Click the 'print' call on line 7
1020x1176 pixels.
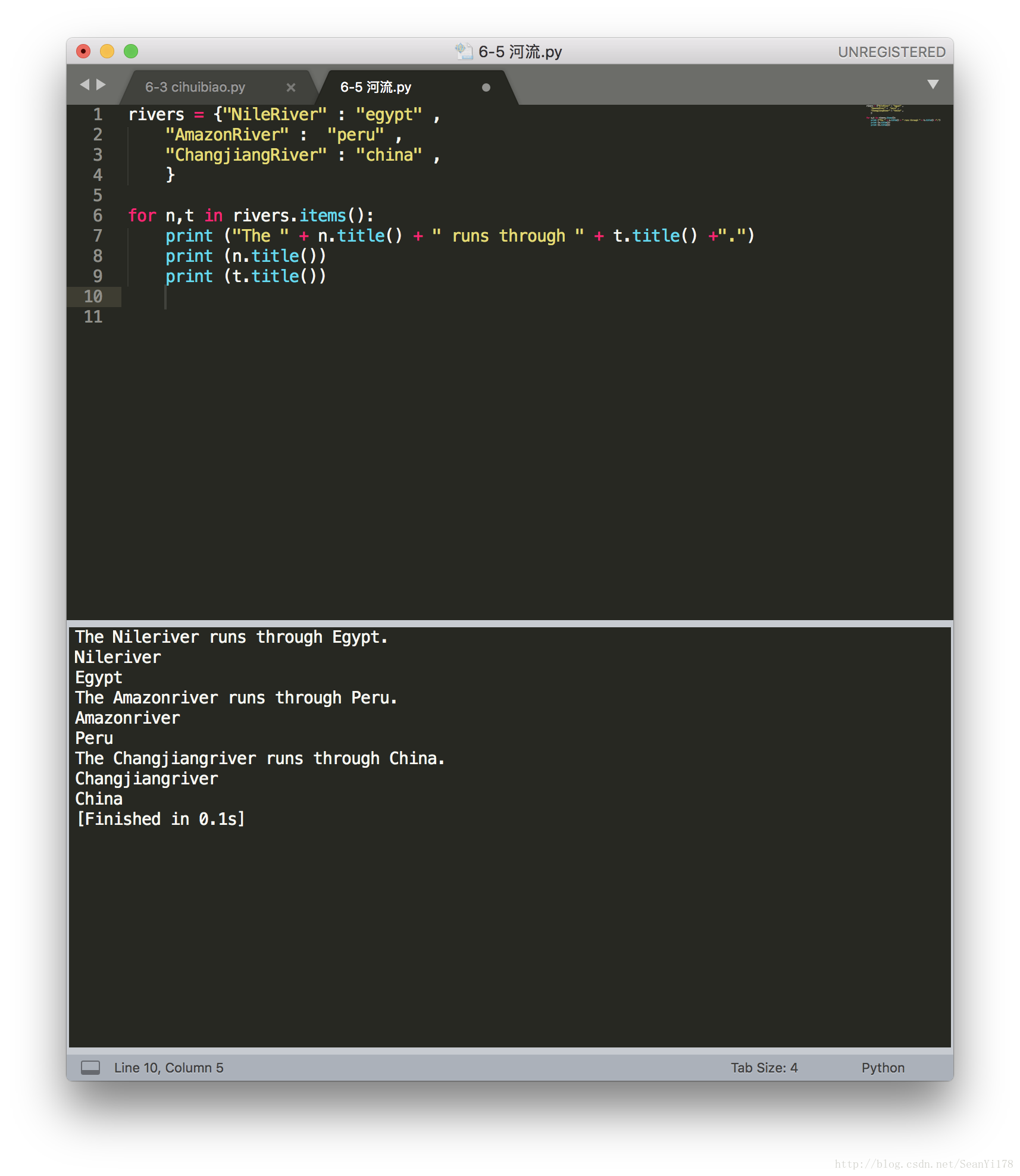[x=189, y=236]
